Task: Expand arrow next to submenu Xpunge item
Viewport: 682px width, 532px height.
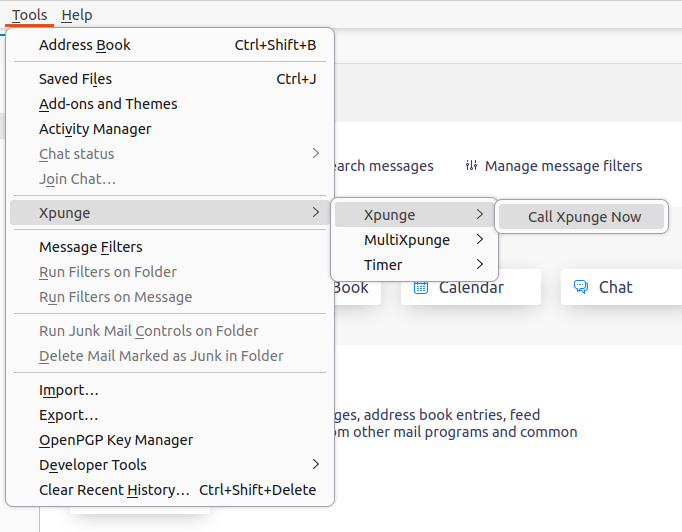Action: pyautogui.click(x=480, y=214)
